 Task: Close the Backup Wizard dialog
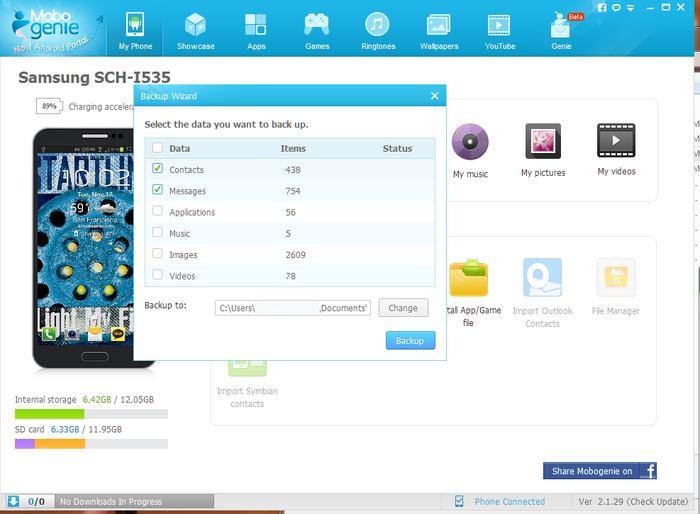(x=434, y=96)
